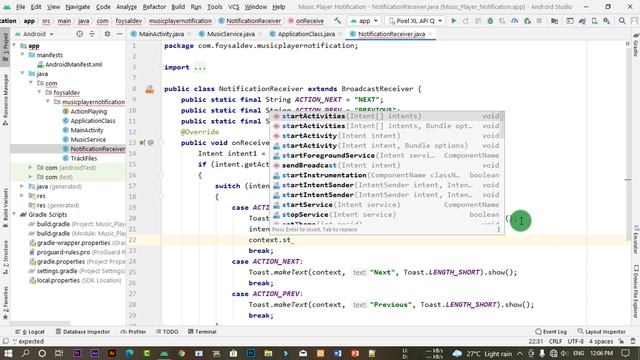Click UTF-8 encoding in status bar
This screenshot has width=640, height=360.
pyautogui.click(x=576, y=341)
